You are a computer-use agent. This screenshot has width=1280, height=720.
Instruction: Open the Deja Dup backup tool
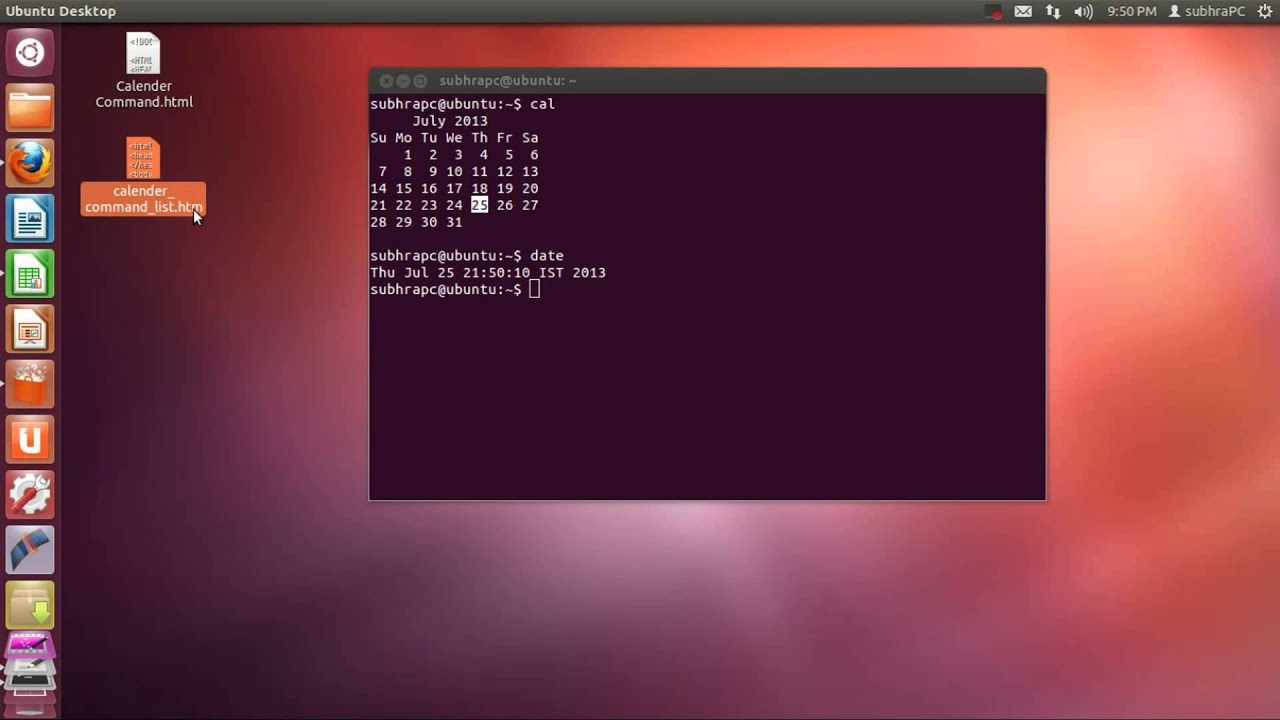tap(30, 605)
